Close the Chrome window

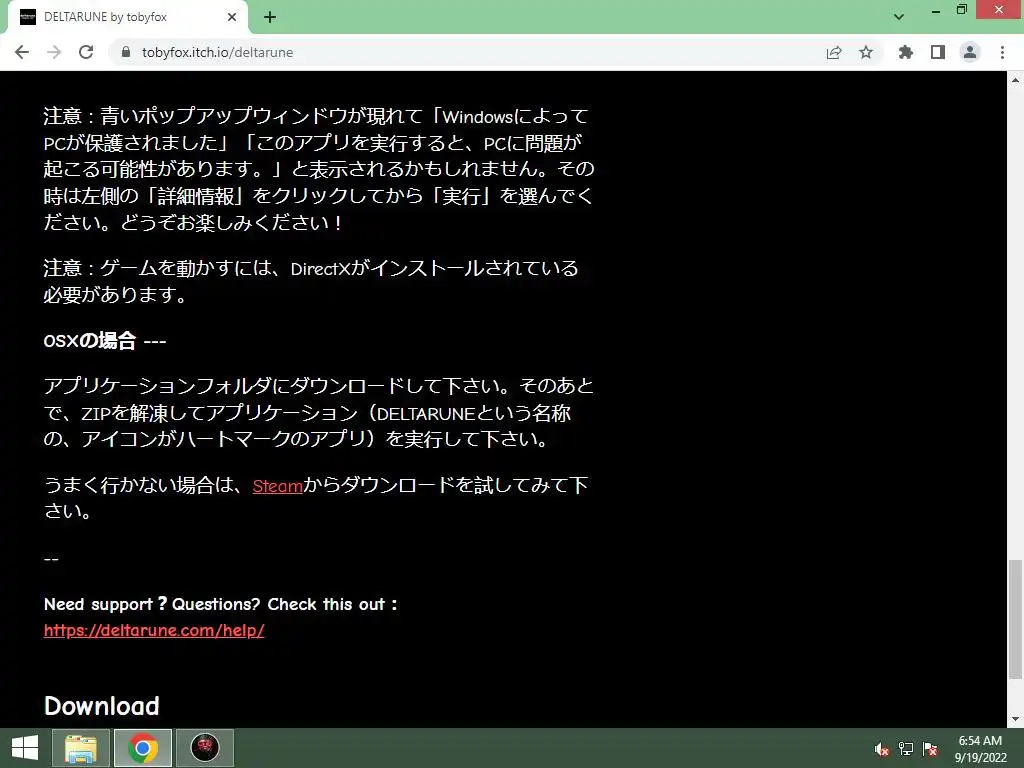click(999, 10)
